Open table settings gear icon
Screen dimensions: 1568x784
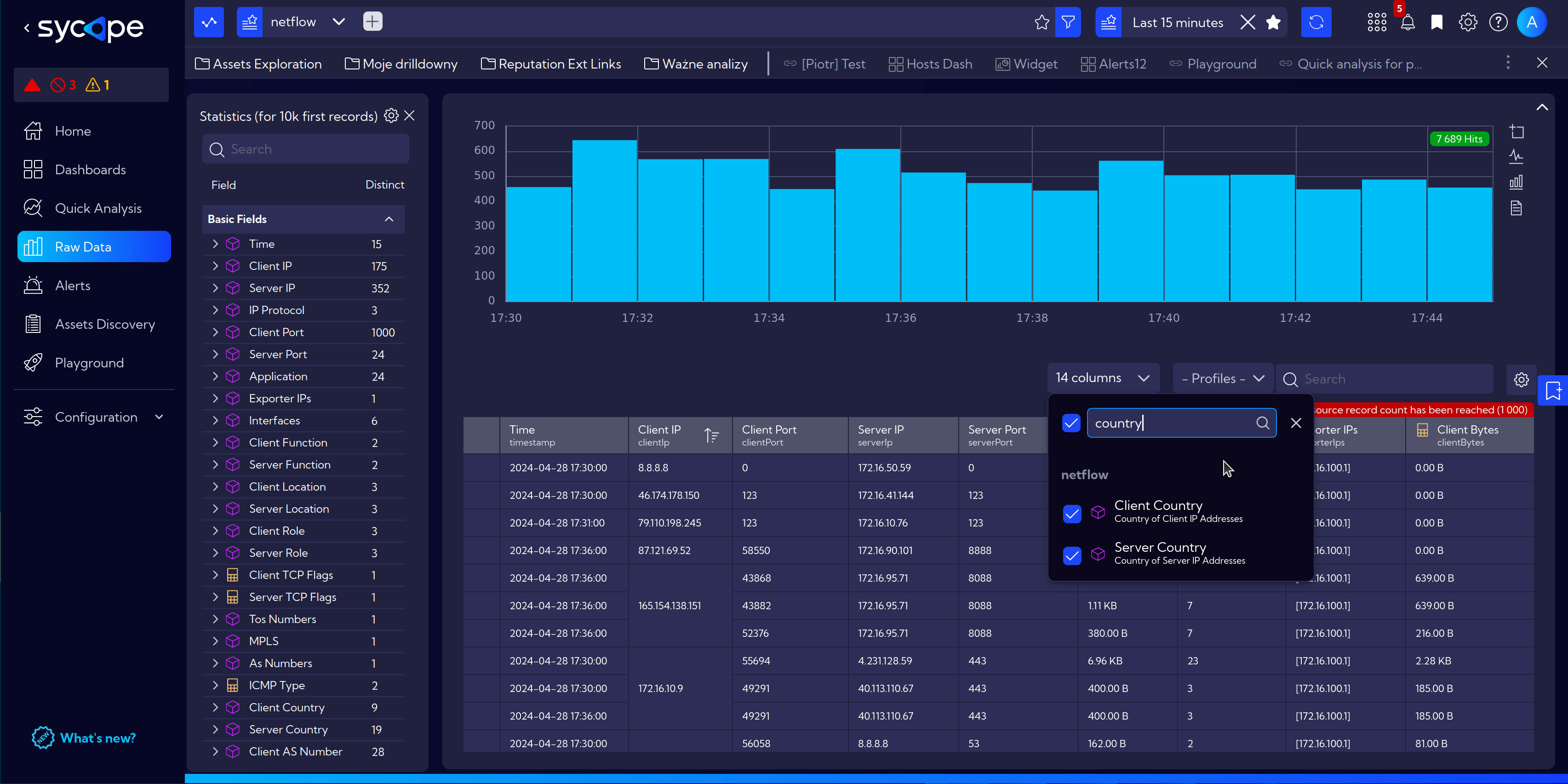[x=1521, y=379]
